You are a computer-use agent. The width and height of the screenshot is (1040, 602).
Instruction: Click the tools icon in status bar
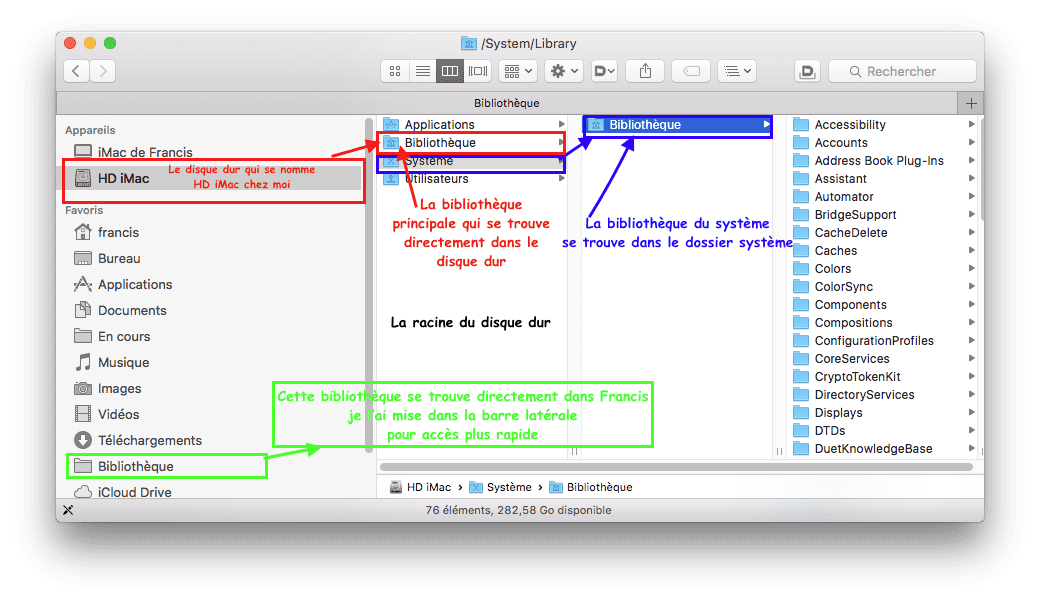point(68,510)
